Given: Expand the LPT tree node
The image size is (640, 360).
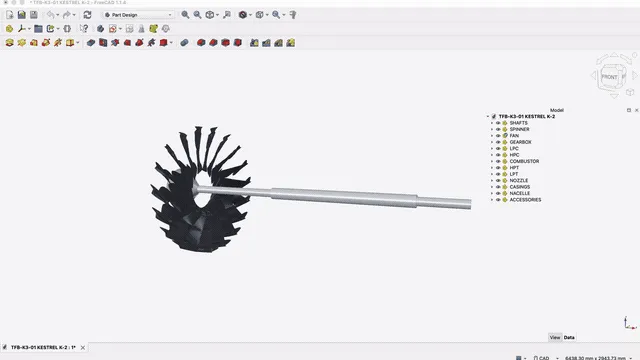Looking at the screenshot, I should 492,174.
